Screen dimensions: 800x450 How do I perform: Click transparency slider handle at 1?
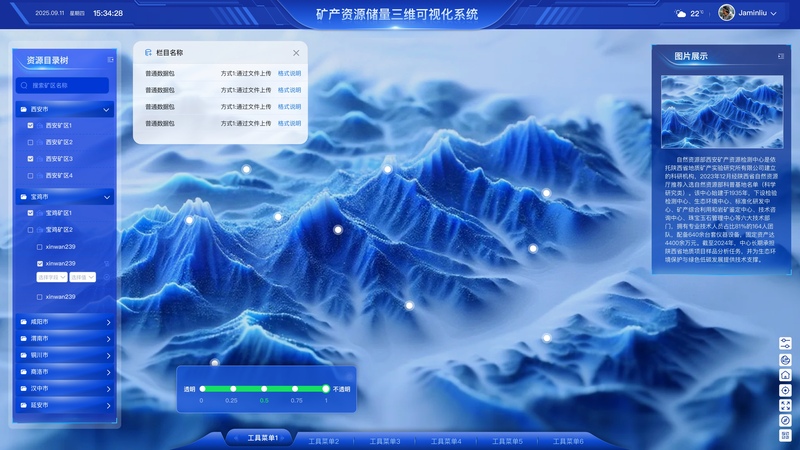pyautogui.click(x=326, y=389)
